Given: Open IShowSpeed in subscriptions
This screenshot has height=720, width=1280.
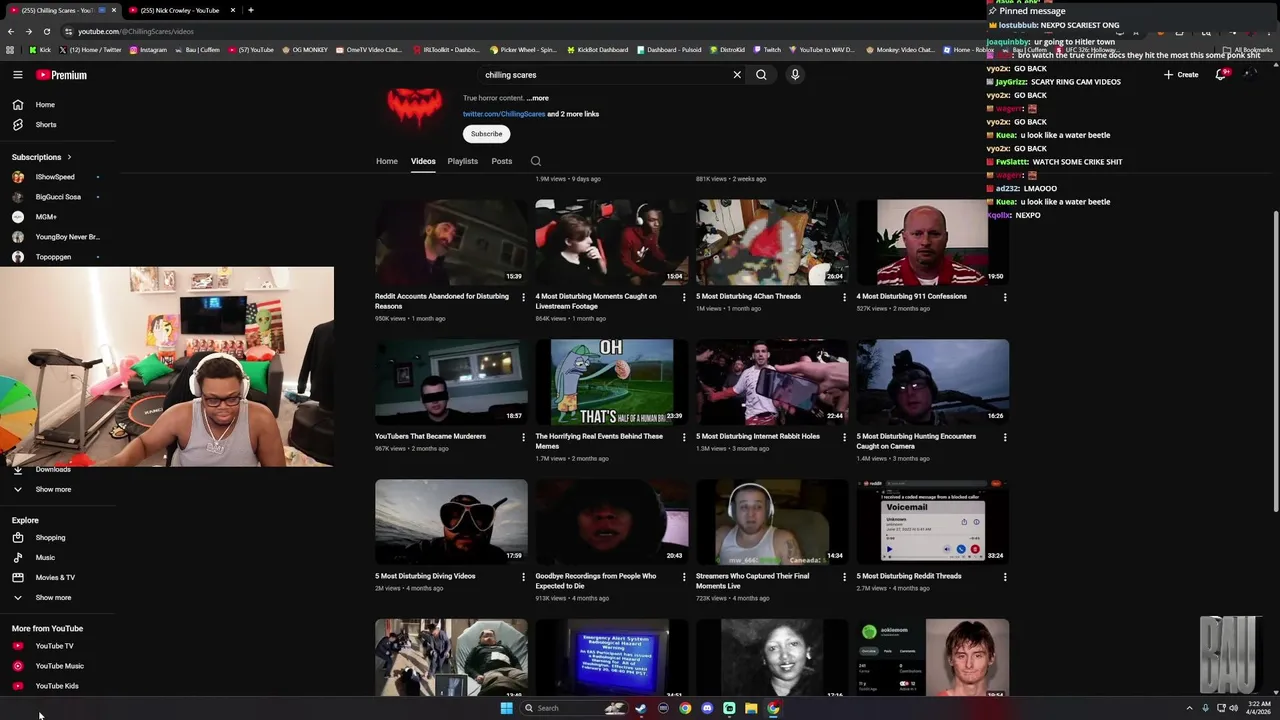Looking at the screenshot, I should pyautogui.click(x=55, y=177).
